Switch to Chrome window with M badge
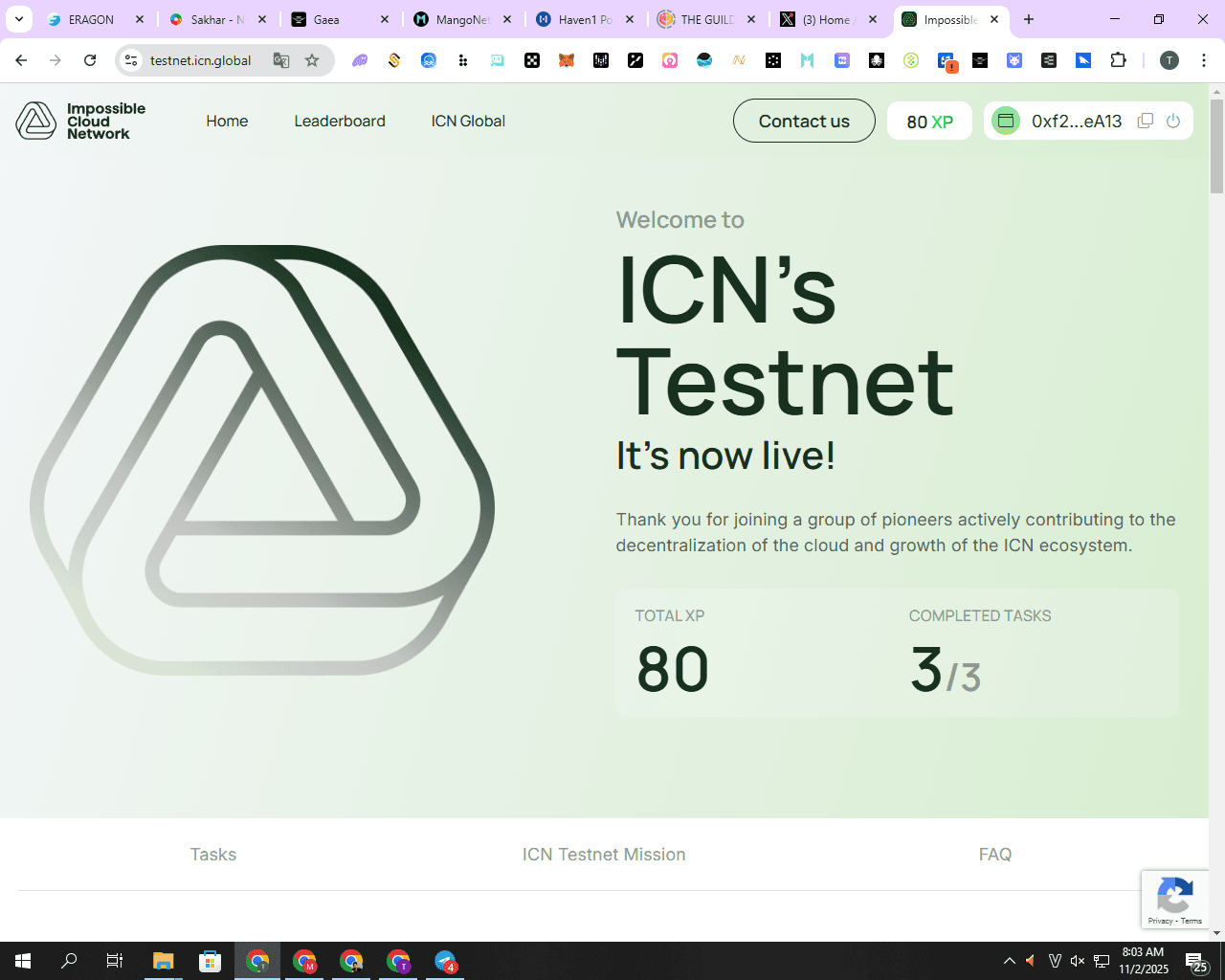 [304, 961]
